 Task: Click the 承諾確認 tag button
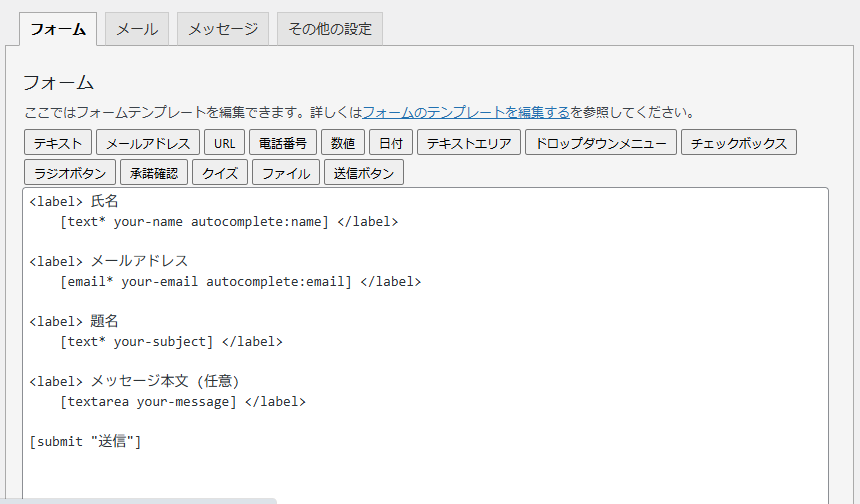(x=155, y=173)
